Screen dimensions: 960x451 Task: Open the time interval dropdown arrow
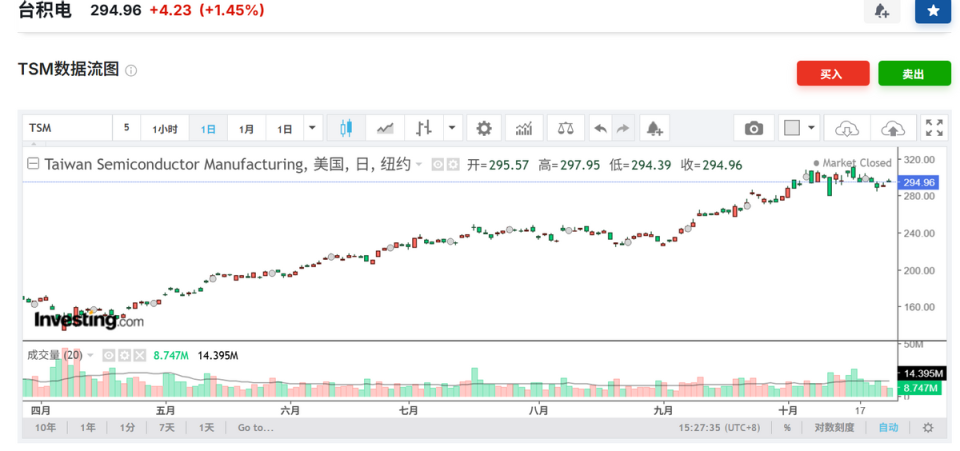click(312, 129)
